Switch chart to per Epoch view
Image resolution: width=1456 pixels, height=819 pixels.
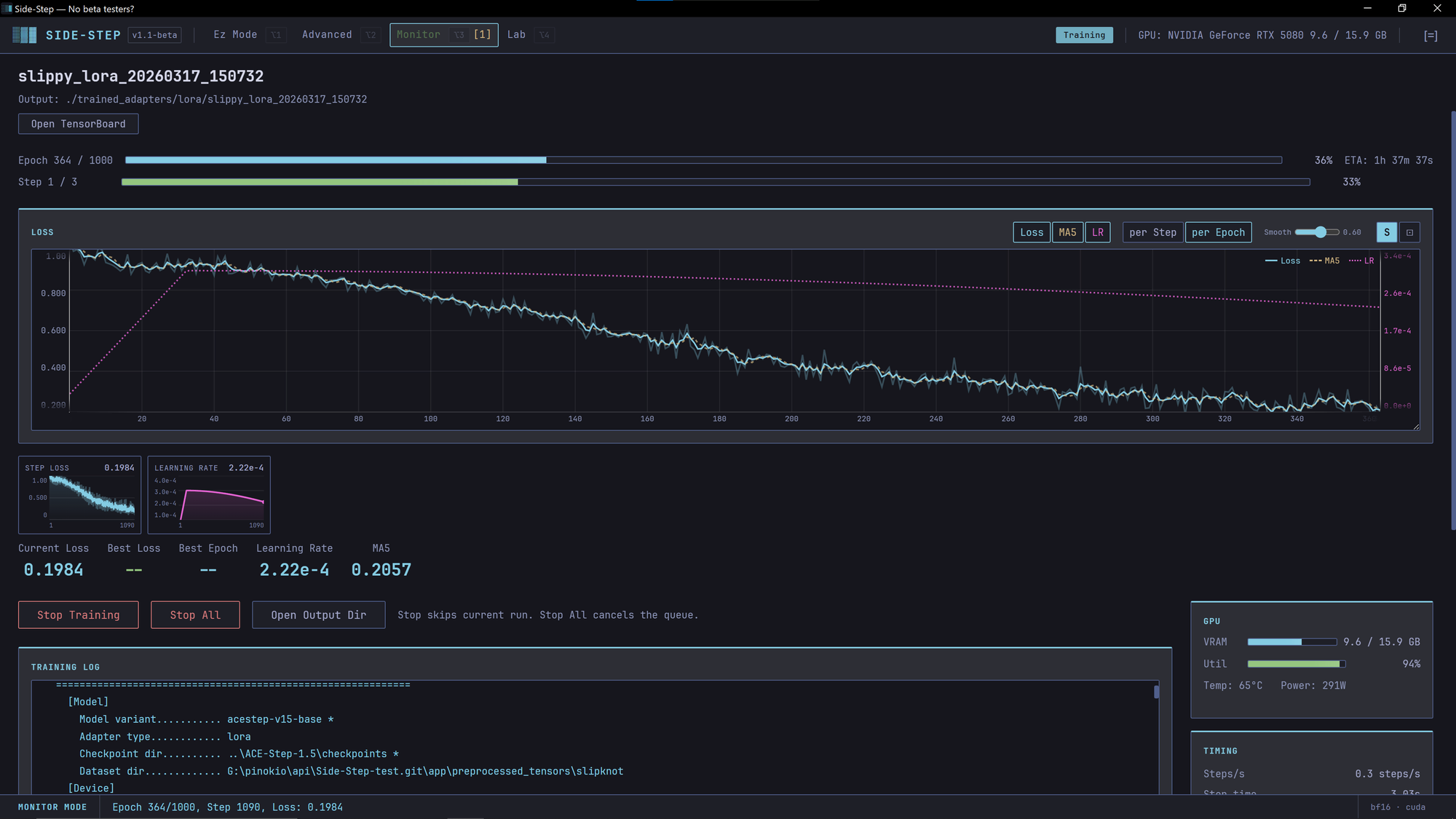pos(1218,232)
